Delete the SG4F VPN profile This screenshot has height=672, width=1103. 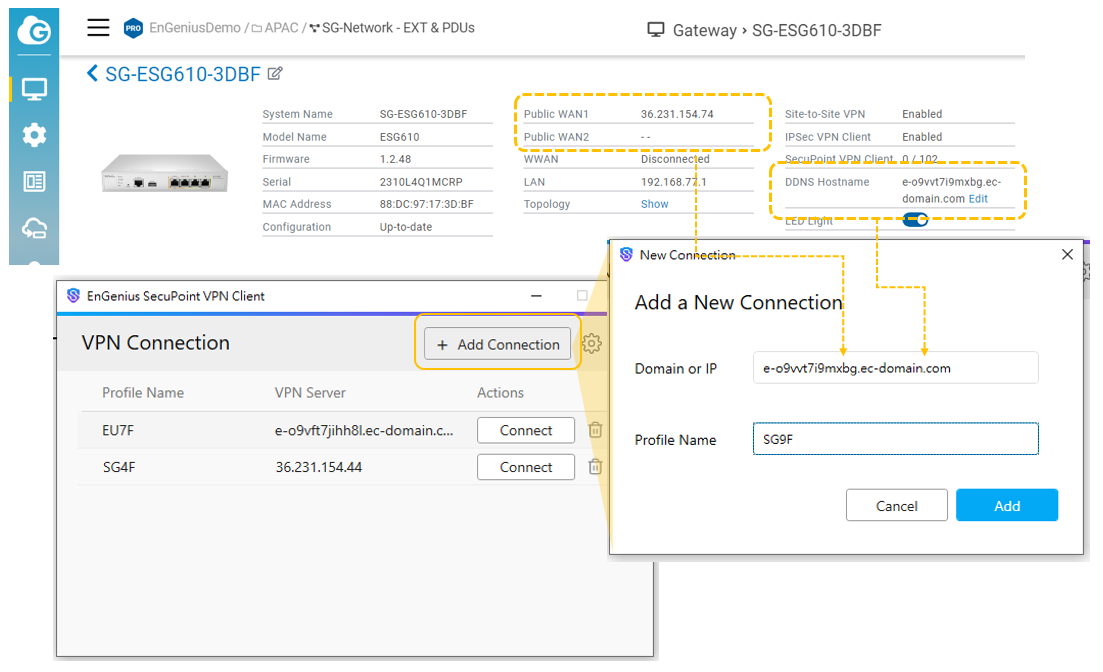(x=595, y=467)
